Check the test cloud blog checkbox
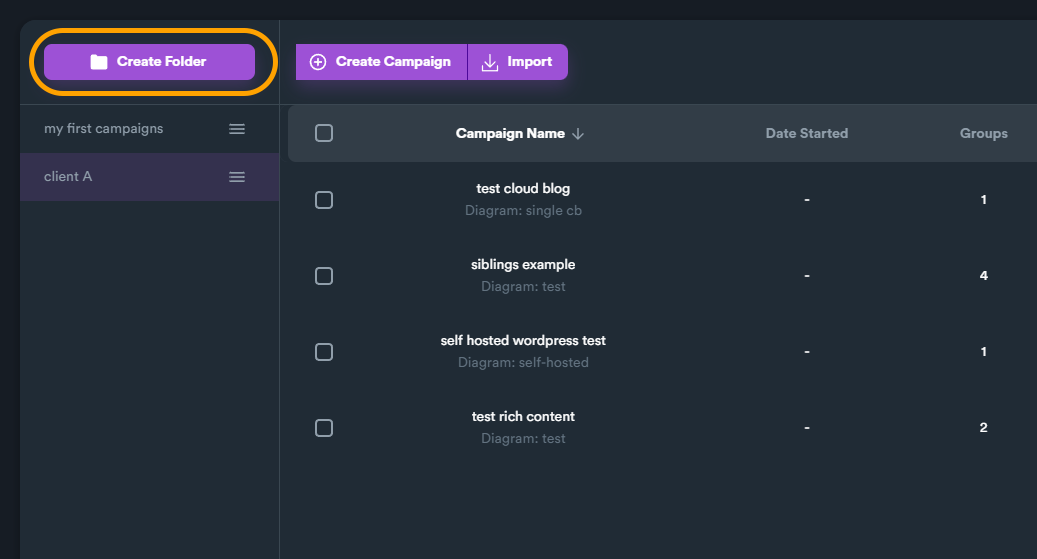The width and height of the screenshot is (1037, 559). pyautogui.click(x=324, y=200)
